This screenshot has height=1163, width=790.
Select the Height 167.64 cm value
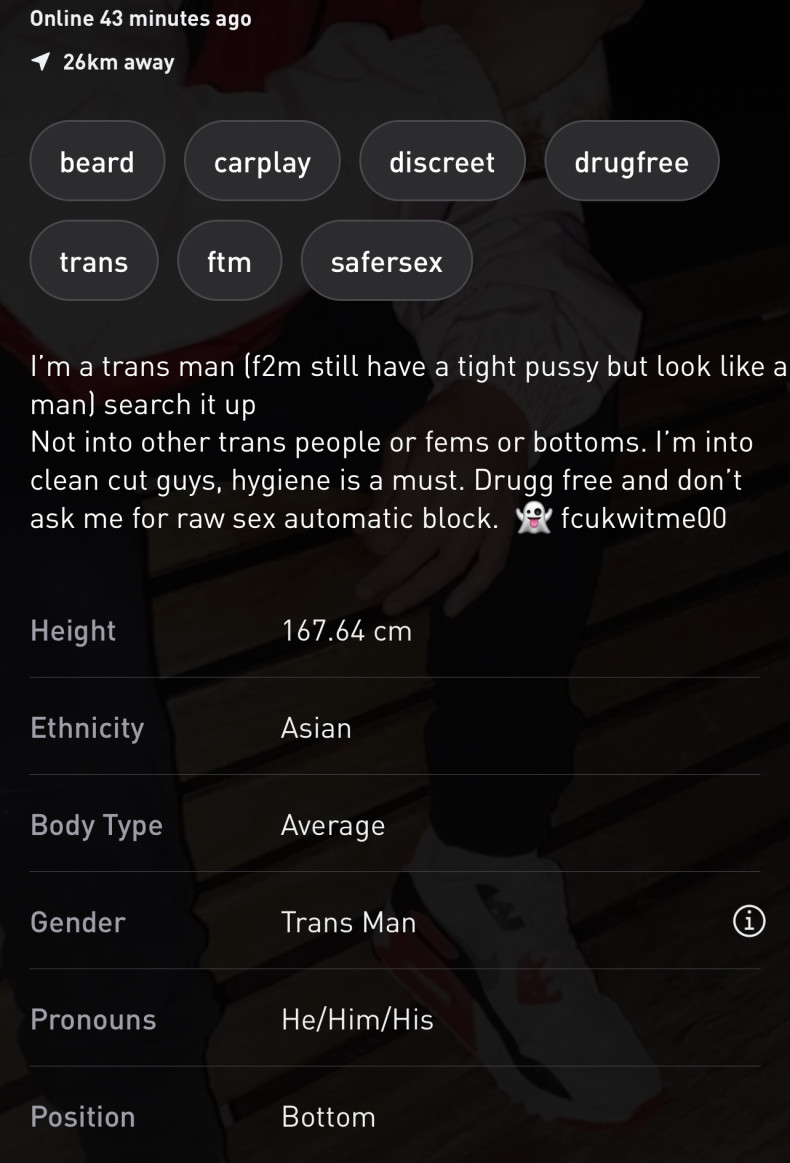346,631
